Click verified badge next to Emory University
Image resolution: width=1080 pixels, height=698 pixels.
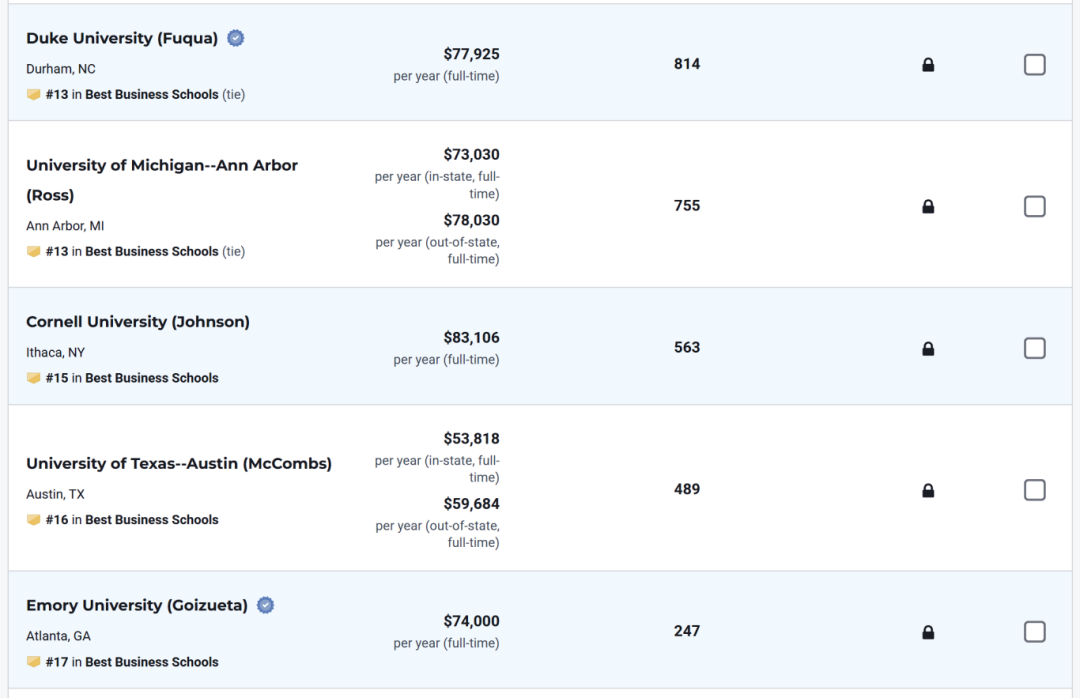(265, 605)
